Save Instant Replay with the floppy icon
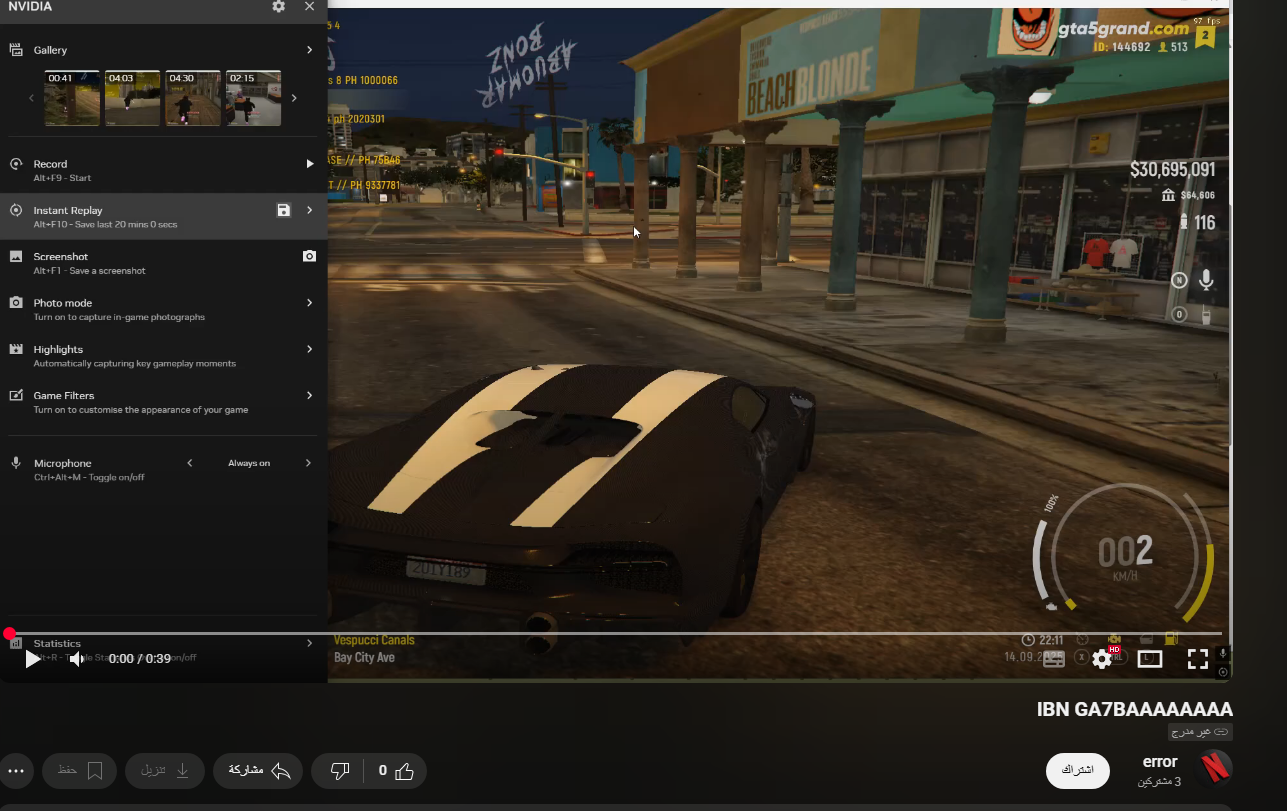The height and width of the screenshot is (811, 1287). (284, 210)
